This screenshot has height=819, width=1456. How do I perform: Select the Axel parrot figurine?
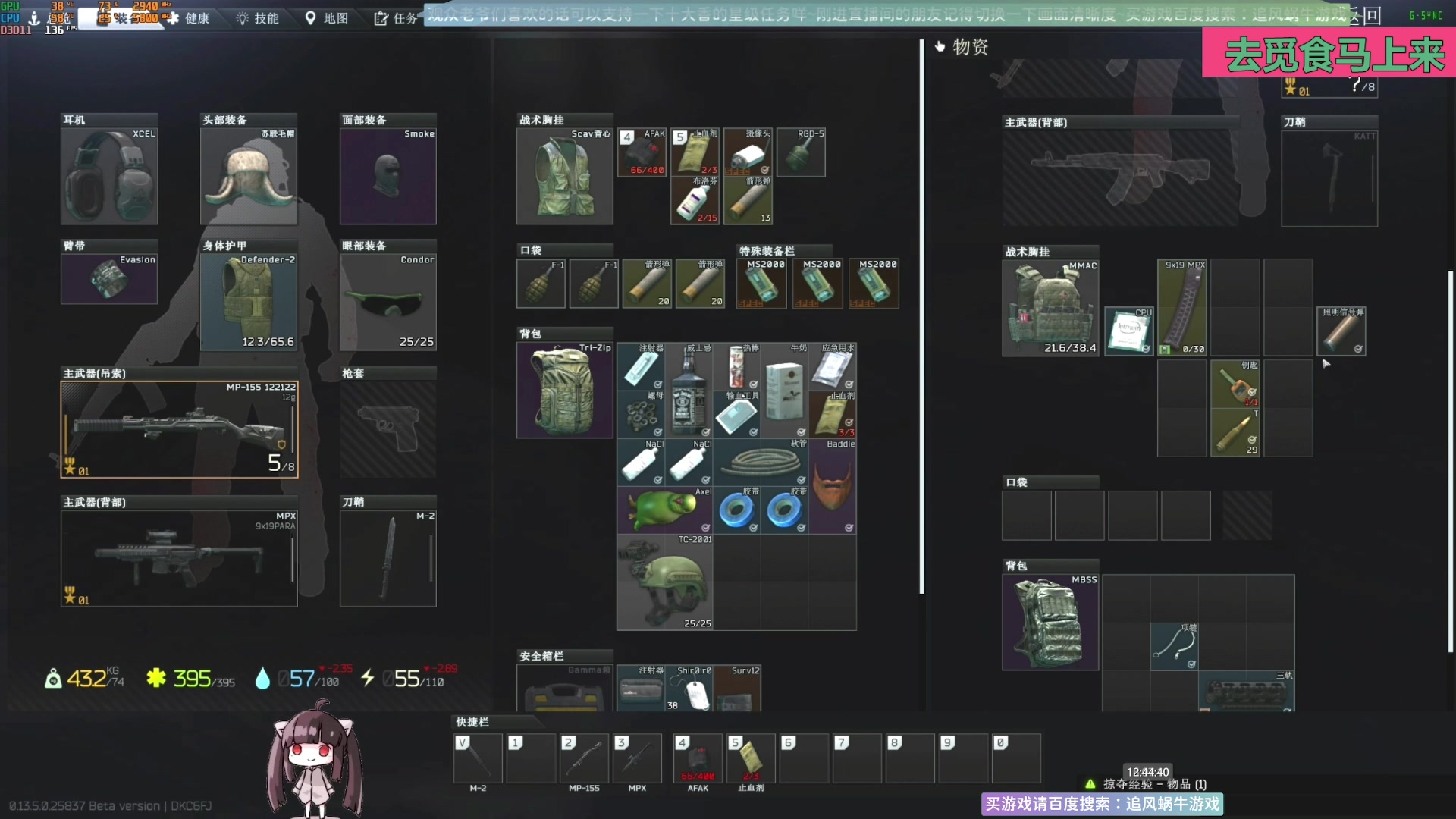664,510
